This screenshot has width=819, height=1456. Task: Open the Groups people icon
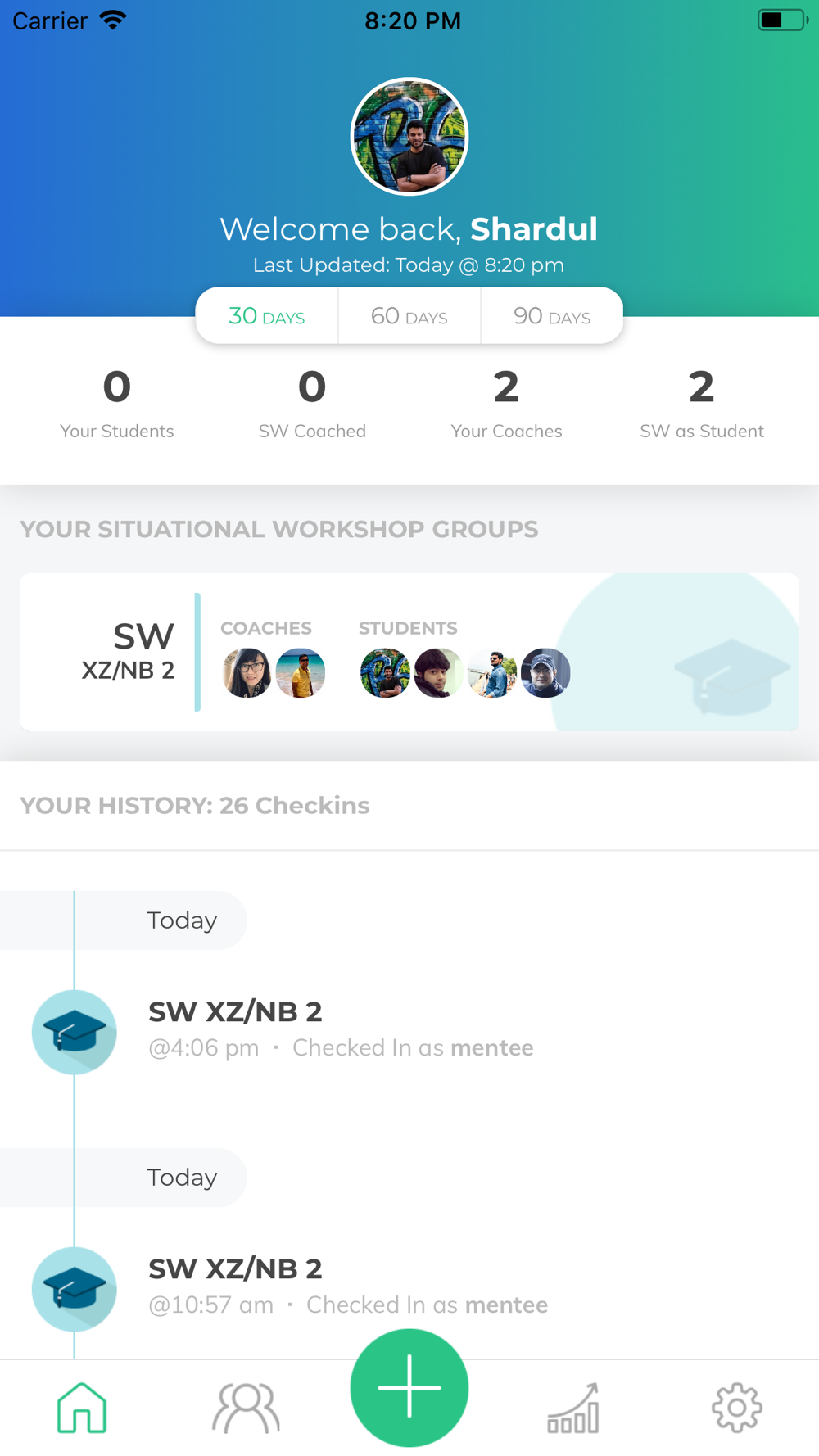click(x=246, y=1407)
